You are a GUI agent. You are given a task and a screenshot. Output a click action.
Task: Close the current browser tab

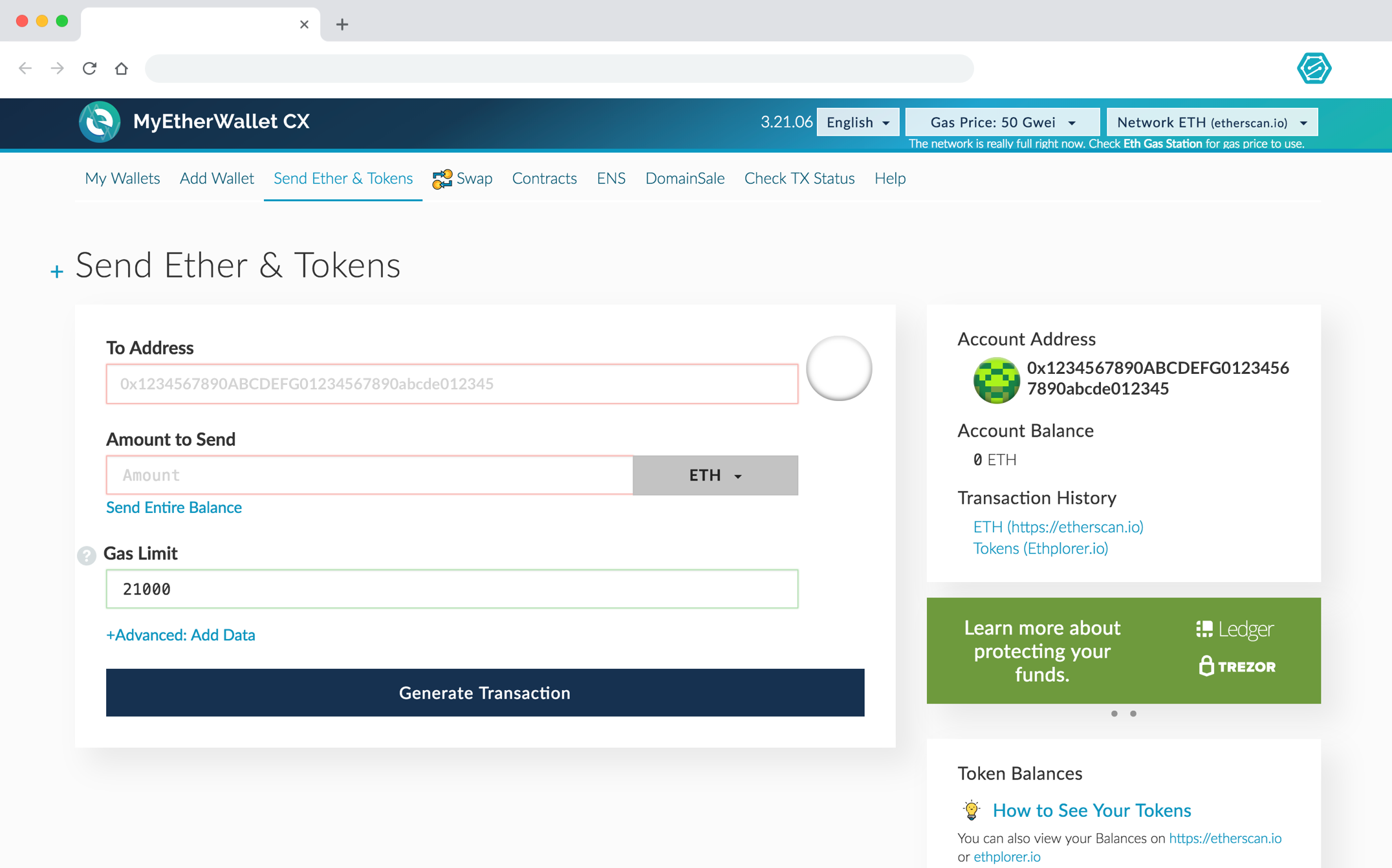click(x=304, y=25)
